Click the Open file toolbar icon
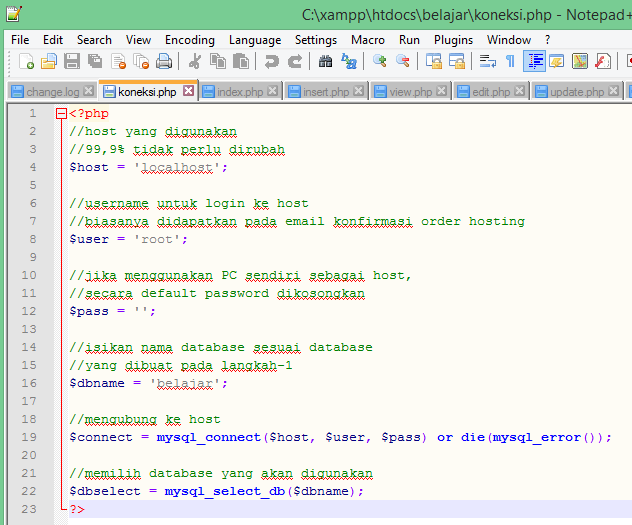Viewport: 632px width, 525px height. (49, 62)
